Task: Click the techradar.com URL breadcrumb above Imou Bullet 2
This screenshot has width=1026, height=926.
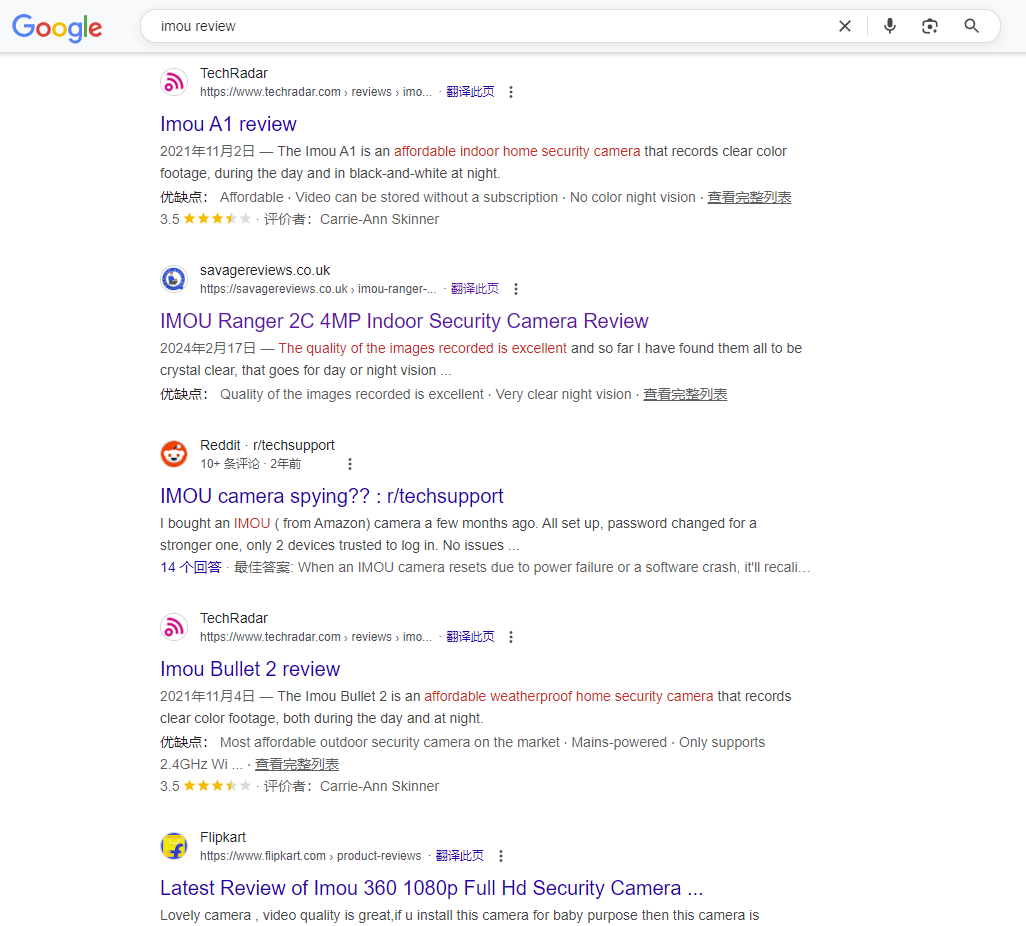Action: 316,637
